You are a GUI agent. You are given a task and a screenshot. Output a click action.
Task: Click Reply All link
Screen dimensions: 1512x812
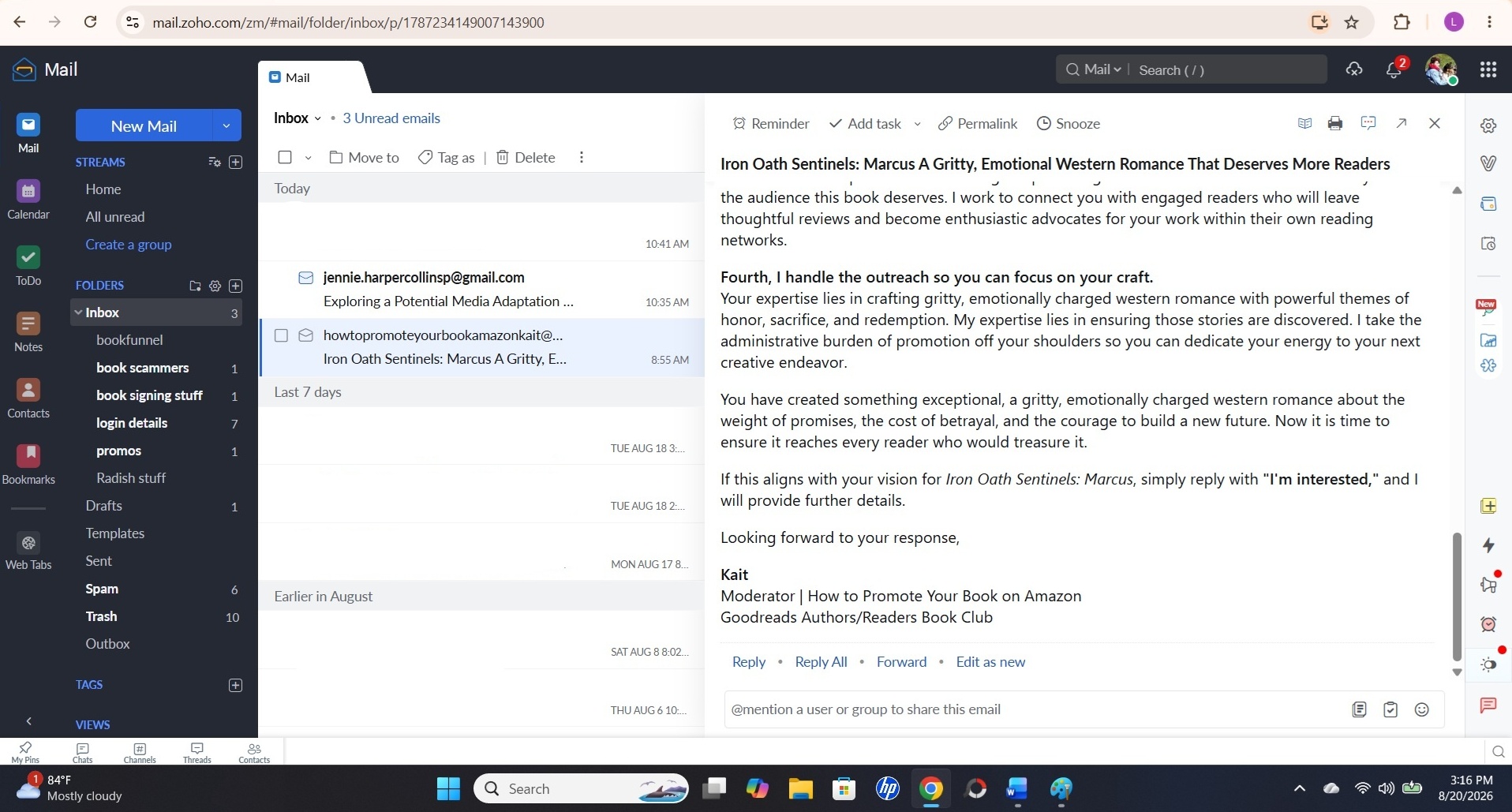click(x=821, y=662)
